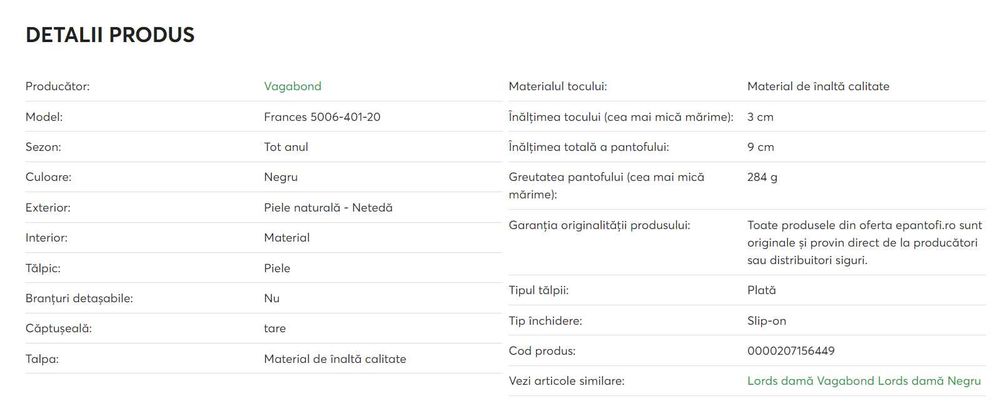1000x415 pixels.
Task: Click the Materialul tocului label
Action: click(557, 86)
